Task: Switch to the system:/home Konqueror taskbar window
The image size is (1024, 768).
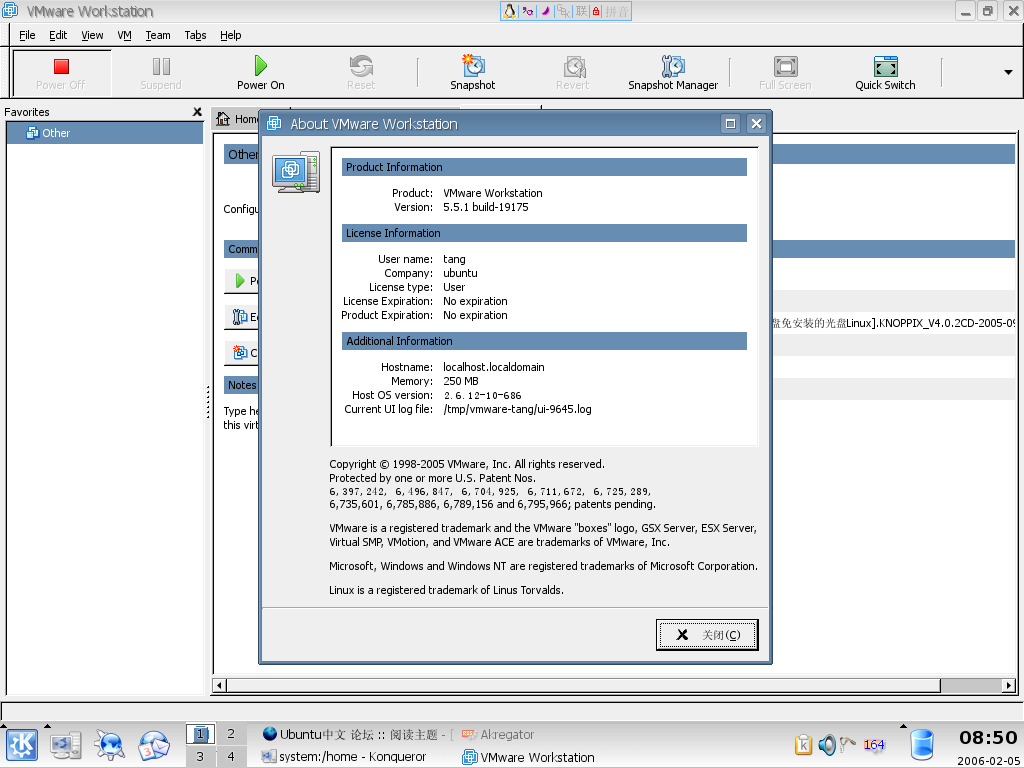Action: point(344,757)
